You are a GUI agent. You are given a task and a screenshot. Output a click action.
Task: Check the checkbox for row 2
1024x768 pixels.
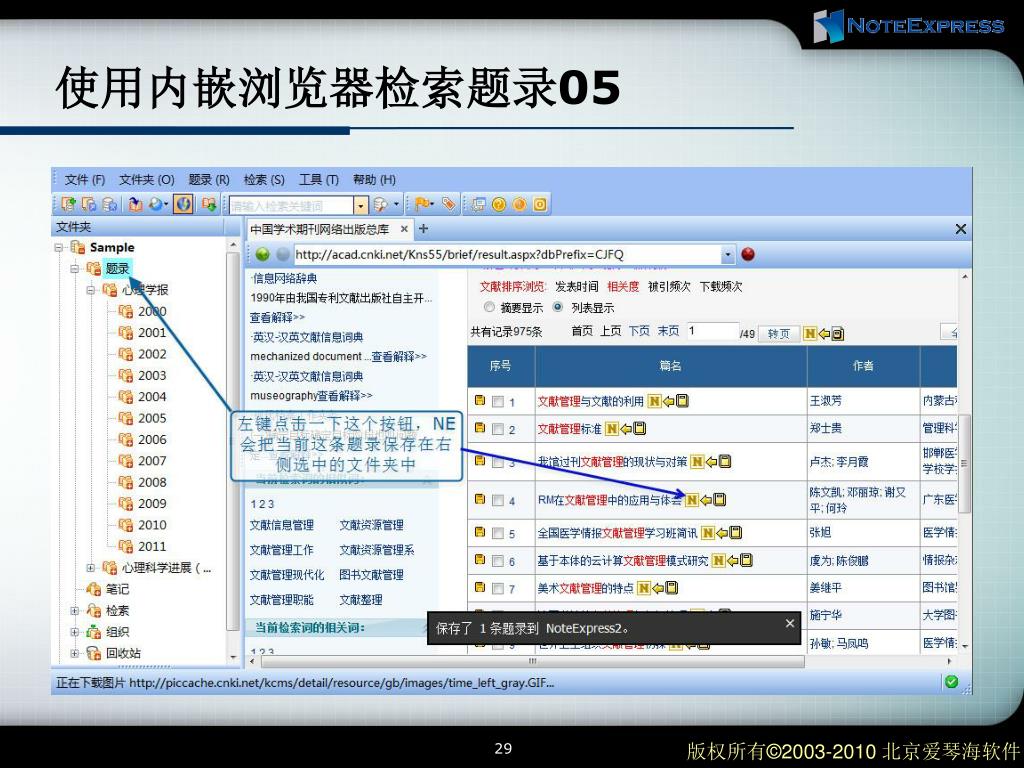click(x=498, y=429)
